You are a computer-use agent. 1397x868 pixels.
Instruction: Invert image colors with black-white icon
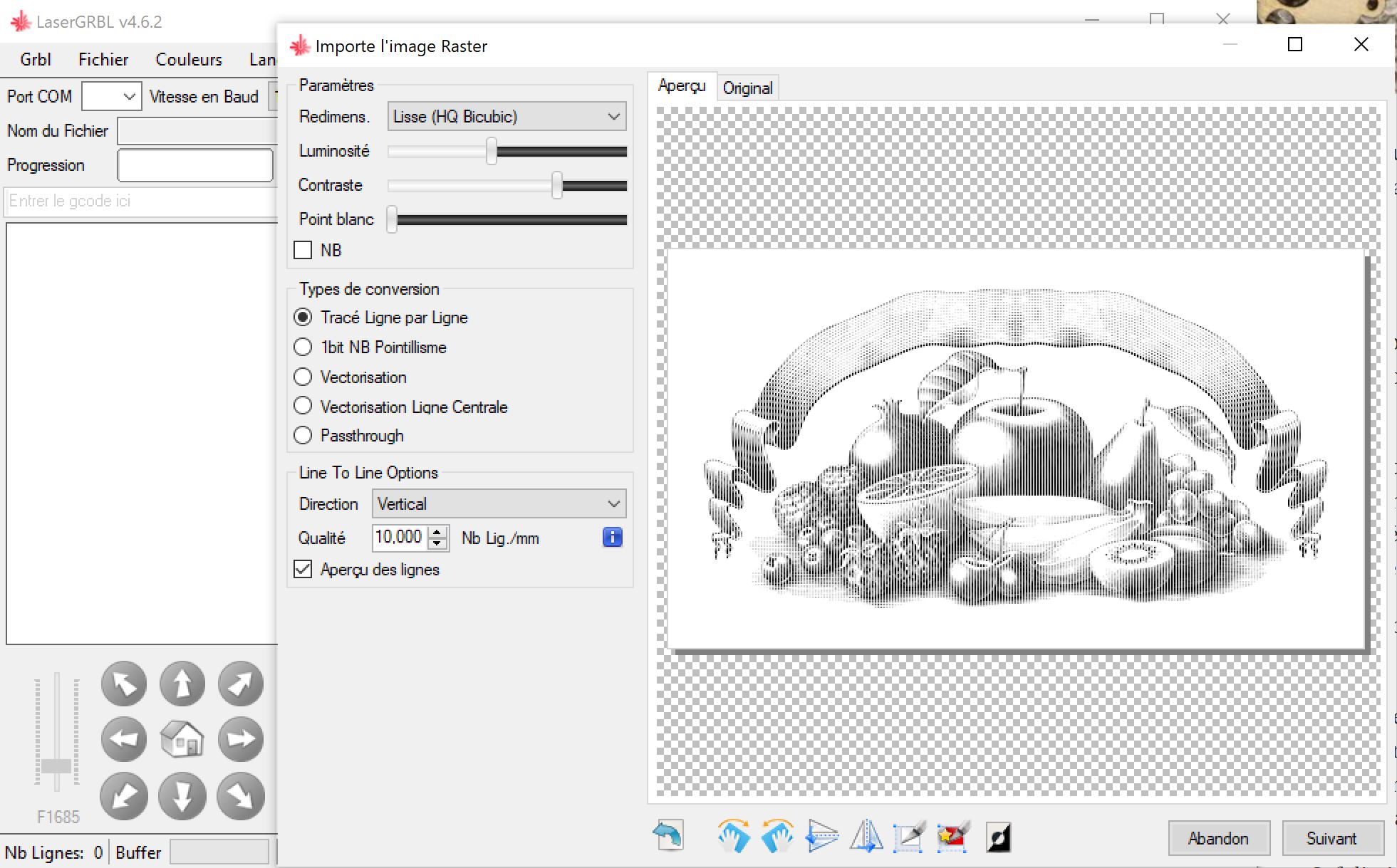click(x=998, y=837)
